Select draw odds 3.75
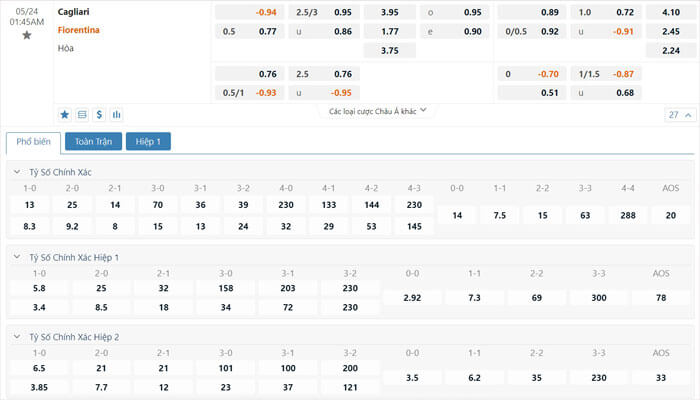 coord(390,50)
